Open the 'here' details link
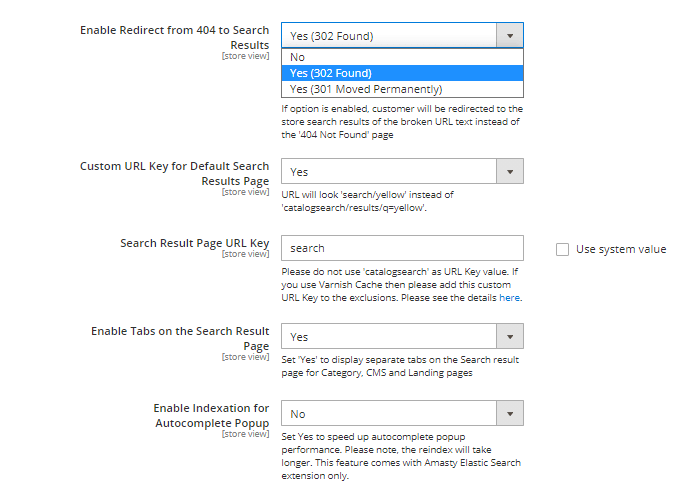685x500 pixels. (509, 298)
